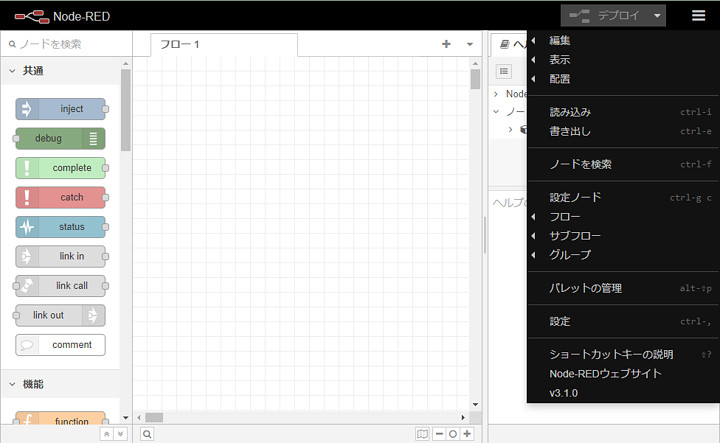
Task: Expand the package tree sub-item
Action: point(510,129)
